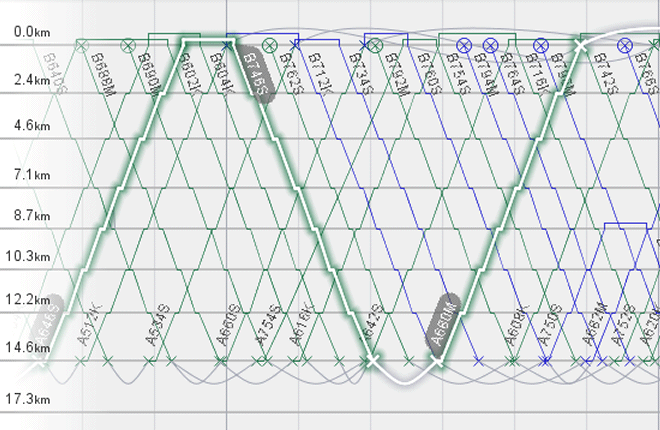This screenshot has height=430, width=660.
Task: Click green circled-X marker above B734S
Action: [x=373, y=45]
